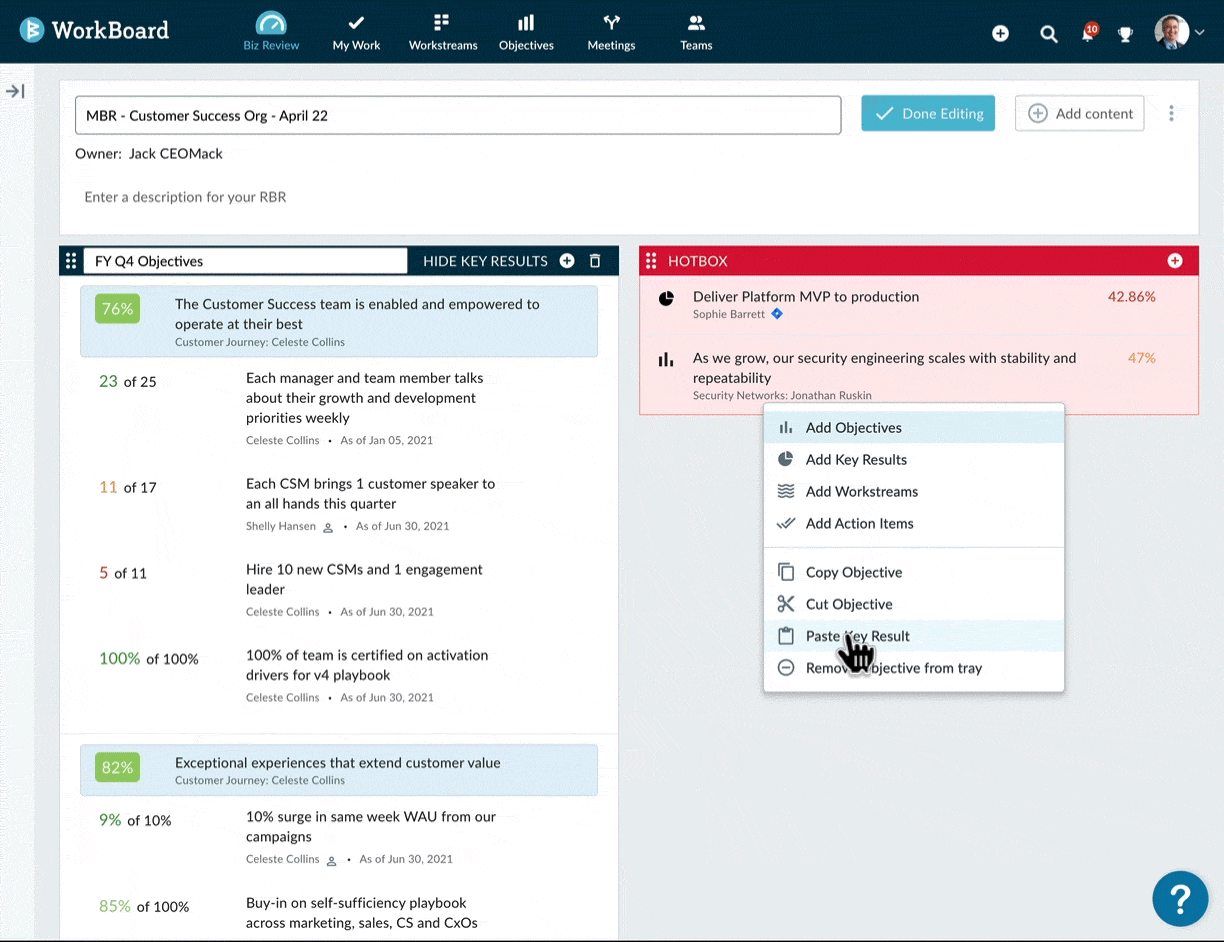Click the plus icon in HOTBOX header
Screen dimensions: 1224x942
(x=1175, y=261)
